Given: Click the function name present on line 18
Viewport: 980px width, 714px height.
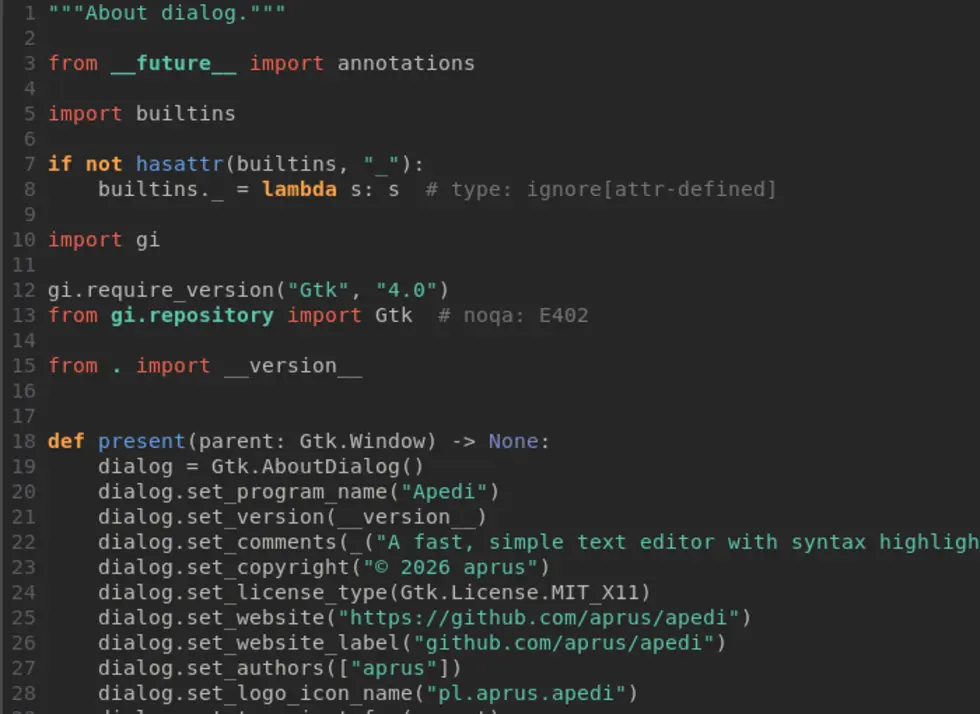Looking at the screenshot, I should [x=142, y=441].
